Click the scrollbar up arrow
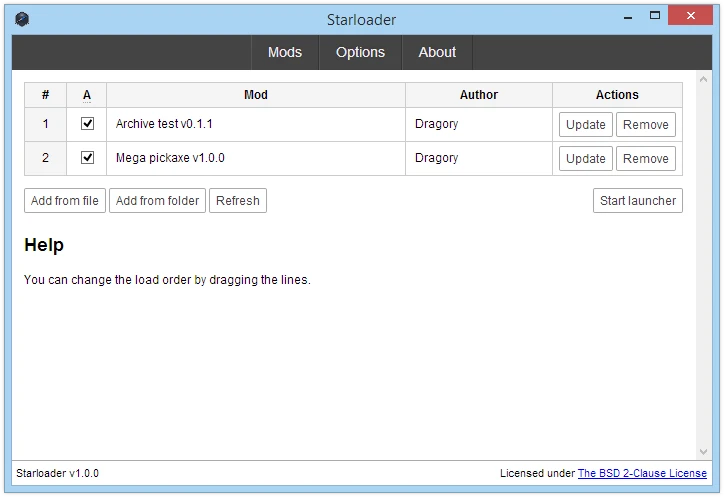724x497 pixels. click(x=703, y=79)
